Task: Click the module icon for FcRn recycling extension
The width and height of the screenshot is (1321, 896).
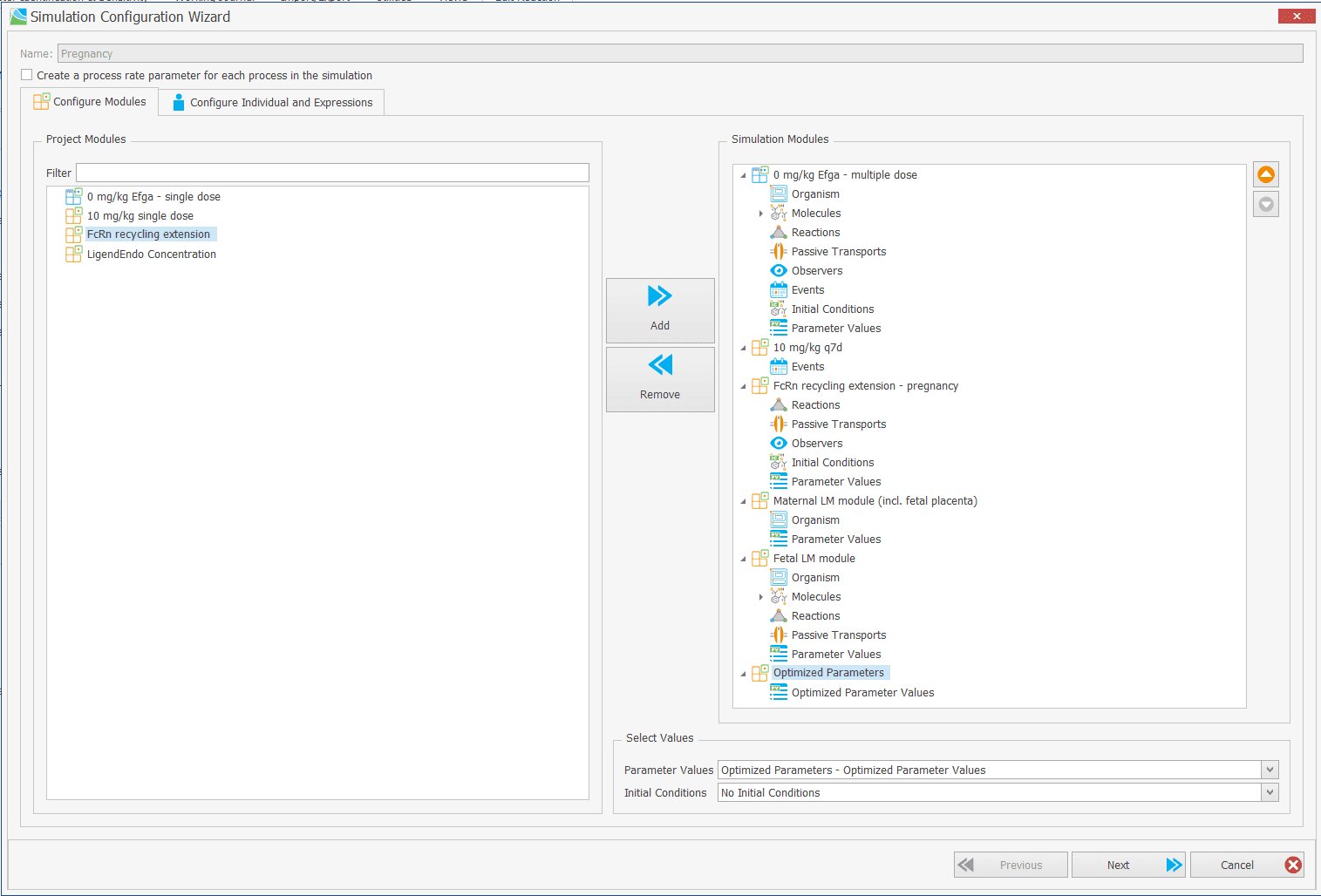Action: (x=74, y=234)
